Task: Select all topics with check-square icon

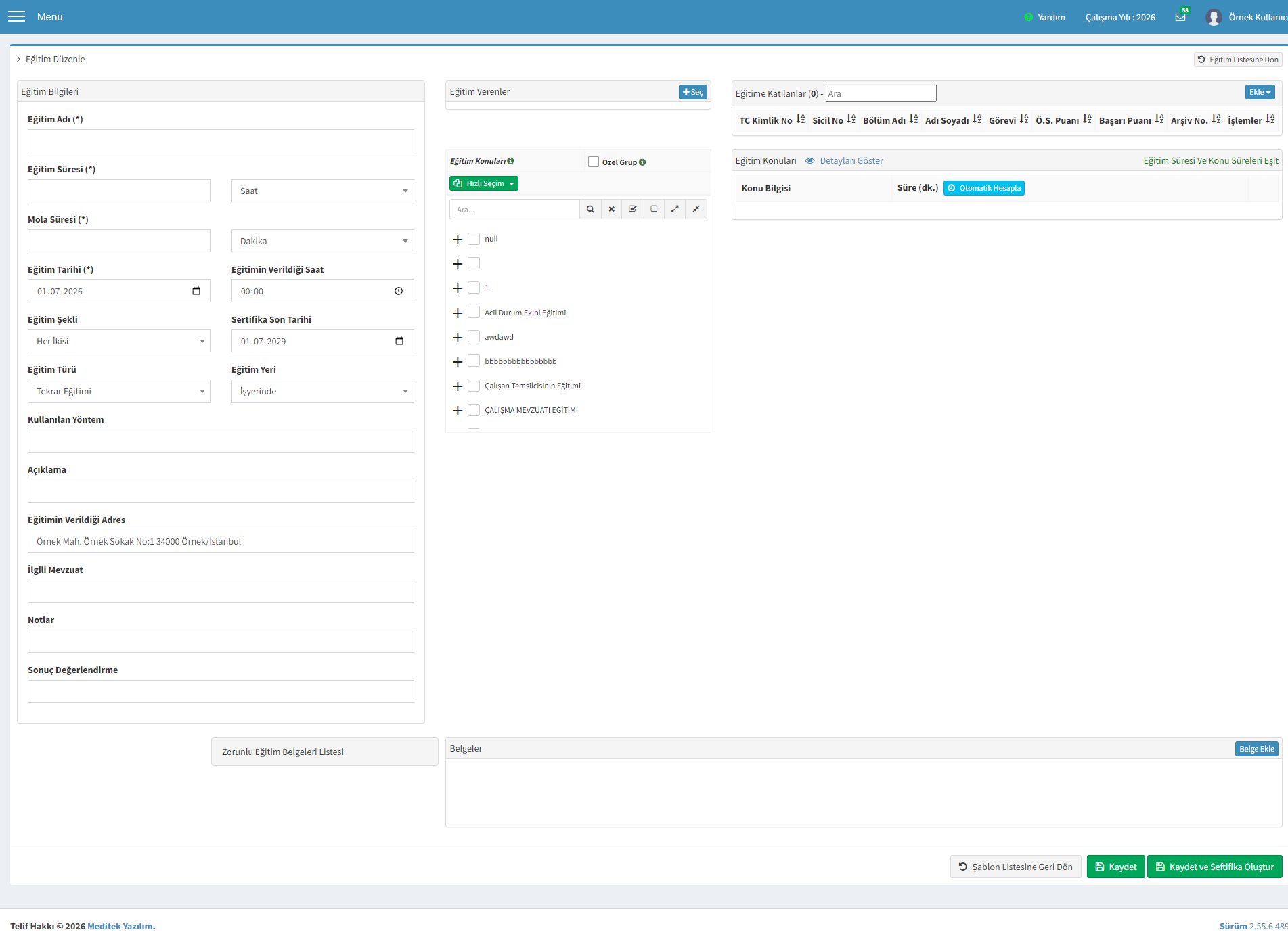Action: click(x=632, y=209)
